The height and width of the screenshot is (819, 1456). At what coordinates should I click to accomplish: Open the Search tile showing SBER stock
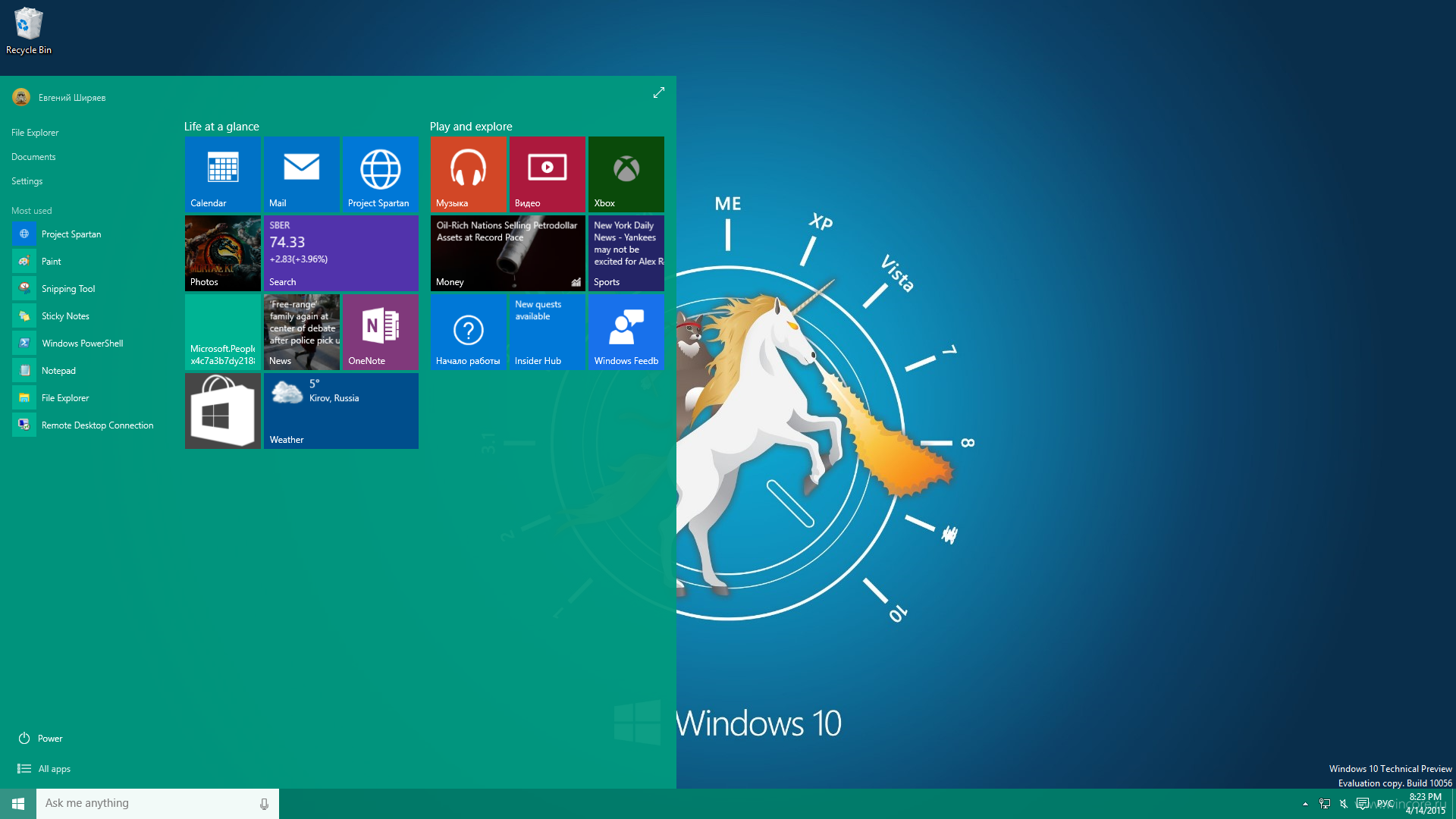pyautogui.click(x=340, y=253)
